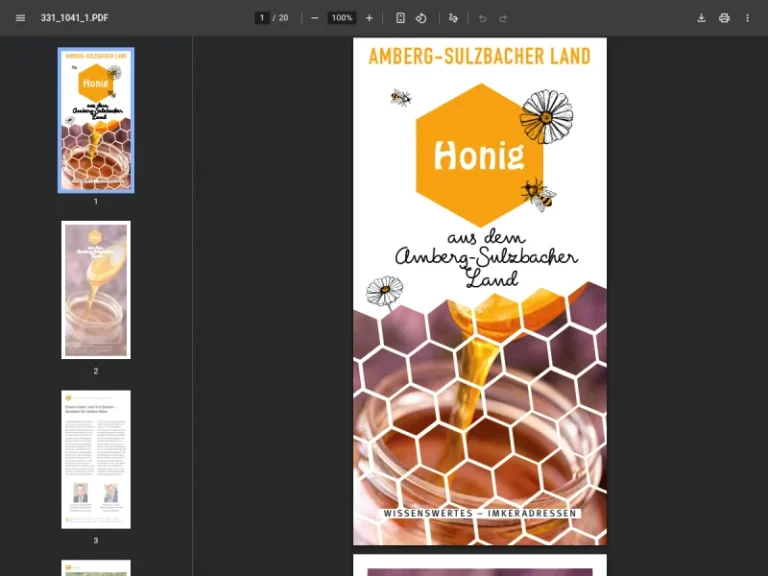768x576 pixels.
Task: Zoom out with the minus icon
Action: (x=315, y=18)
